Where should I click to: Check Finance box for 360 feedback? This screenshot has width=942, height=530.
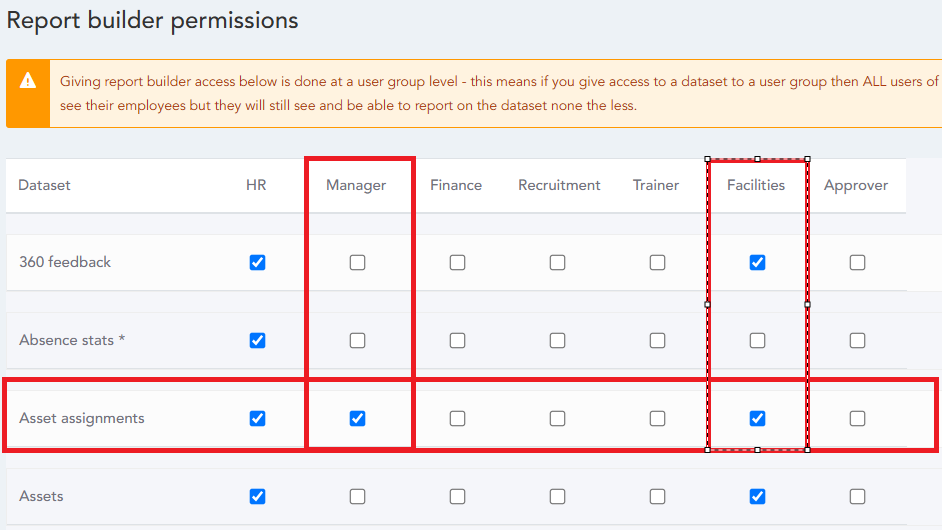click(457, 263)
